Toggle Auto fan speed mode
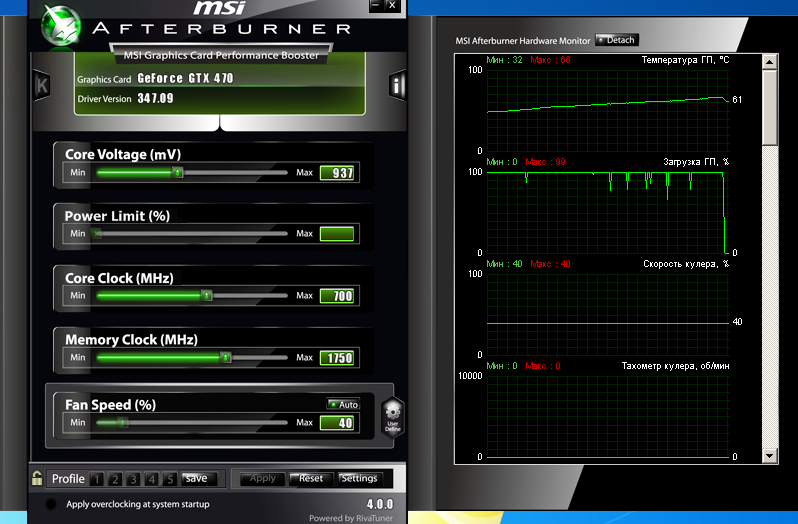The width and height of the screenshot is (798, 524). [x=344, y=404]
